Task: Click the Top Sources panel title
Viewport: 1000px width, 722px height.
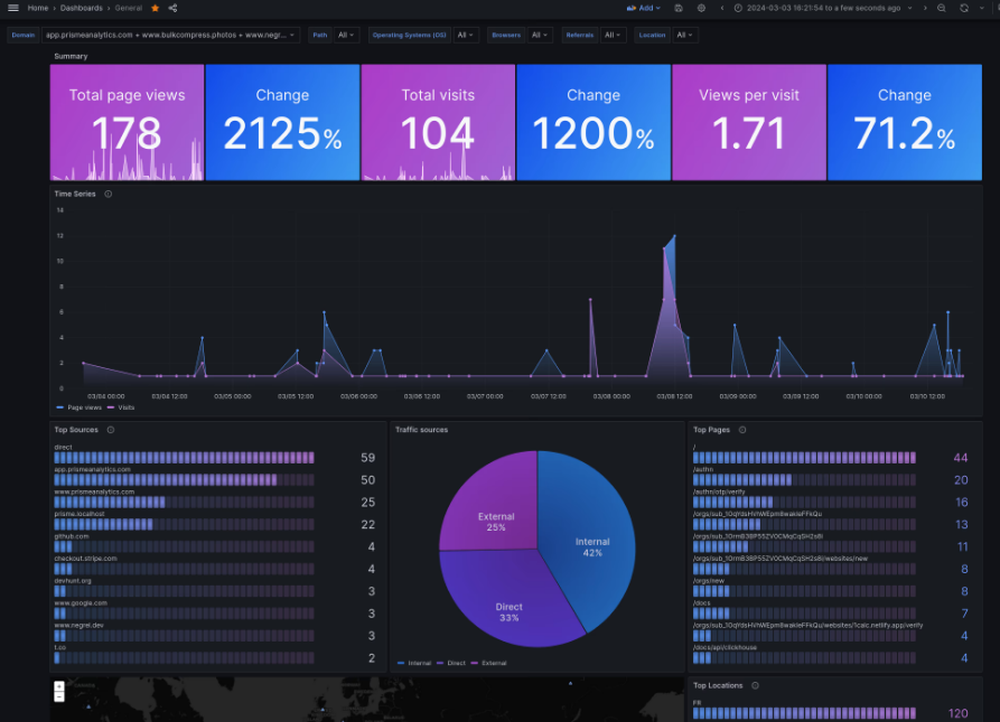Action: point(76,430)
